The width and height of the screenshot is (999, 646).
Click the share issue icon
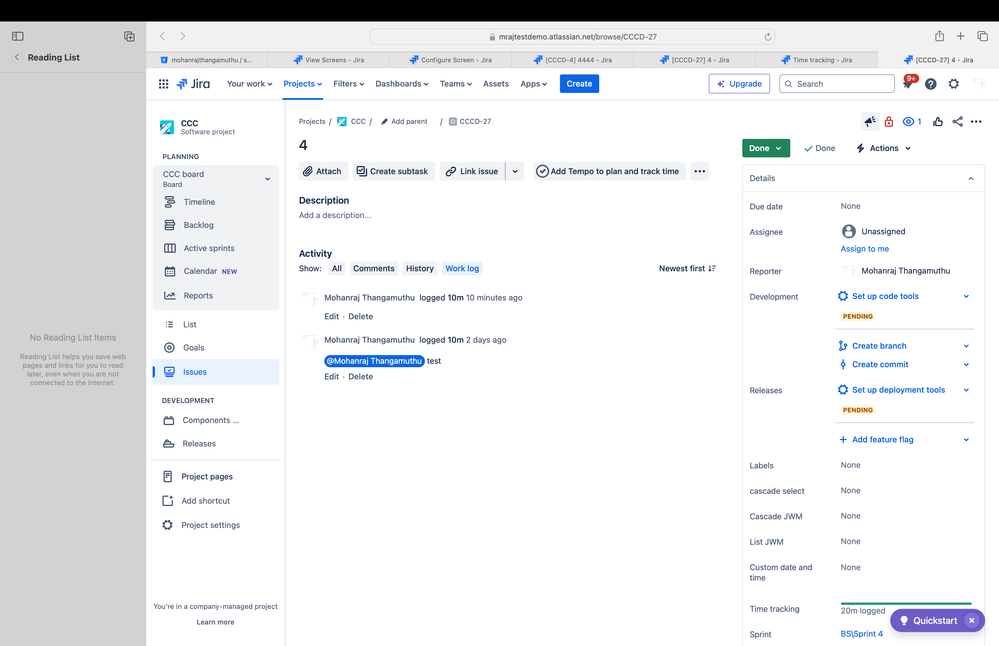(957, 121)
